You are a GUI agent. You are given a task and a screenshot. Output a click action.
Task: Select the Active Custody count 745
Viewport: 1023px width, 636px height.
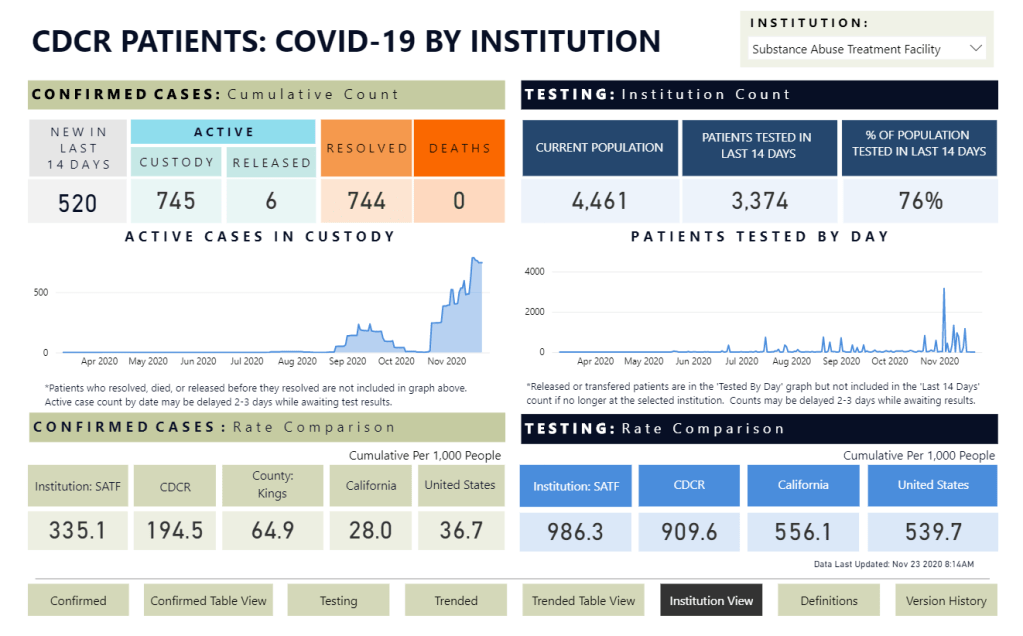(x=176, y=201)
